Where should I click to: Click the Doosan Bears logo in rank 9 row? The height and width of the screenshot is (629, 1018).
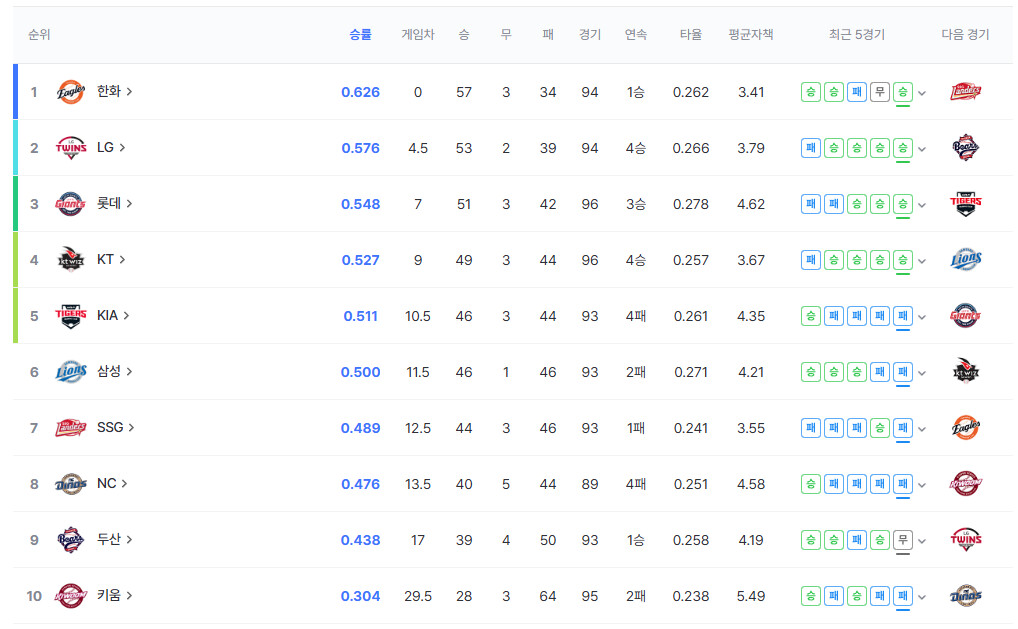71,539
